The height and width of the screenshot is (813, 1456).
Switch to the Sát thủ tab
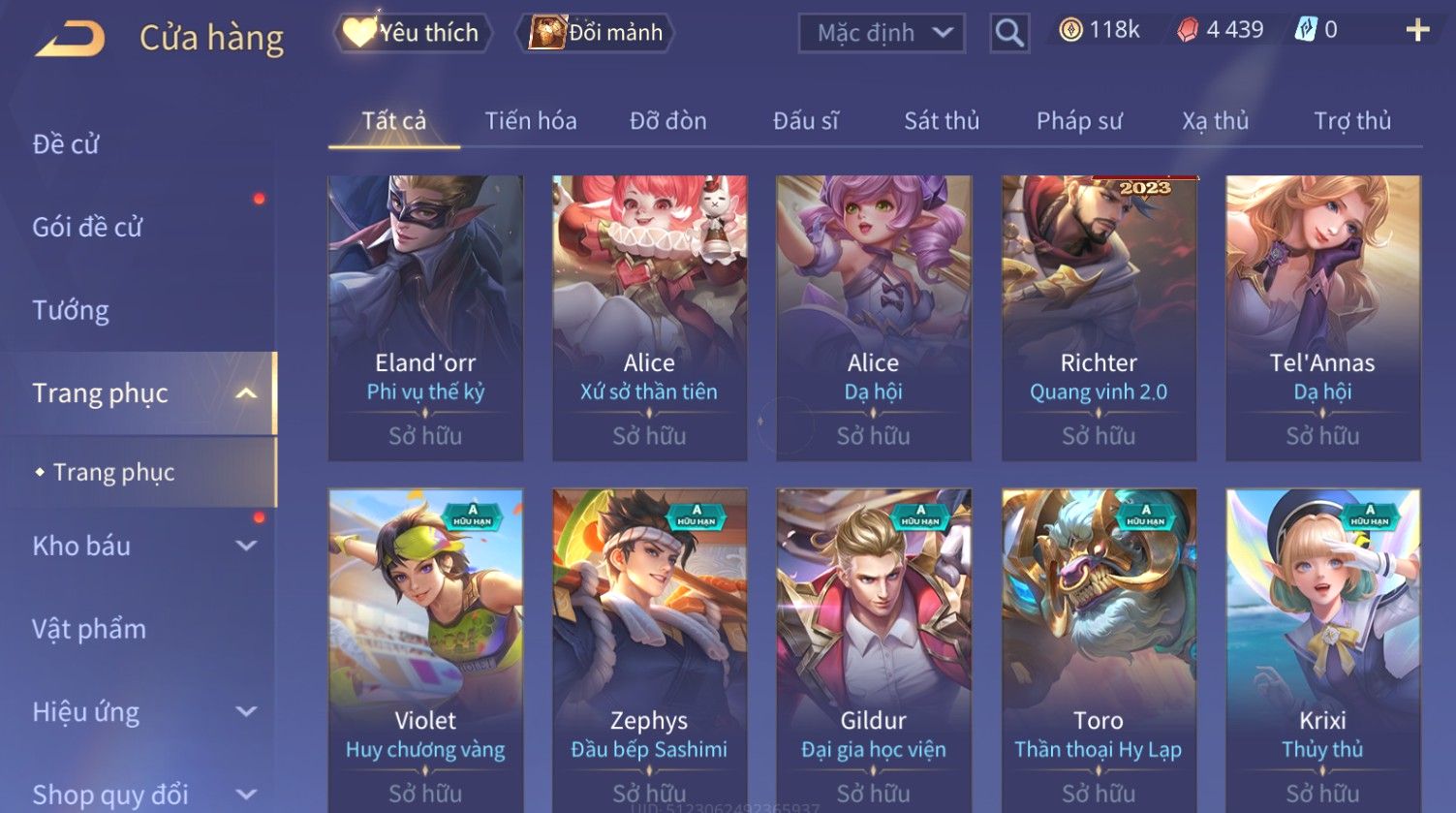point(942,121)
